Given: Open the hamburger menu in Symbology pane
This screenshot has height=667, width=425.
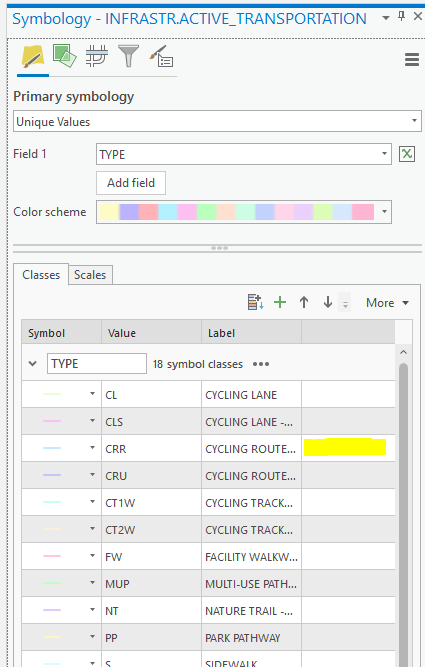Looking at the screenshot, I should click(412, 59).
